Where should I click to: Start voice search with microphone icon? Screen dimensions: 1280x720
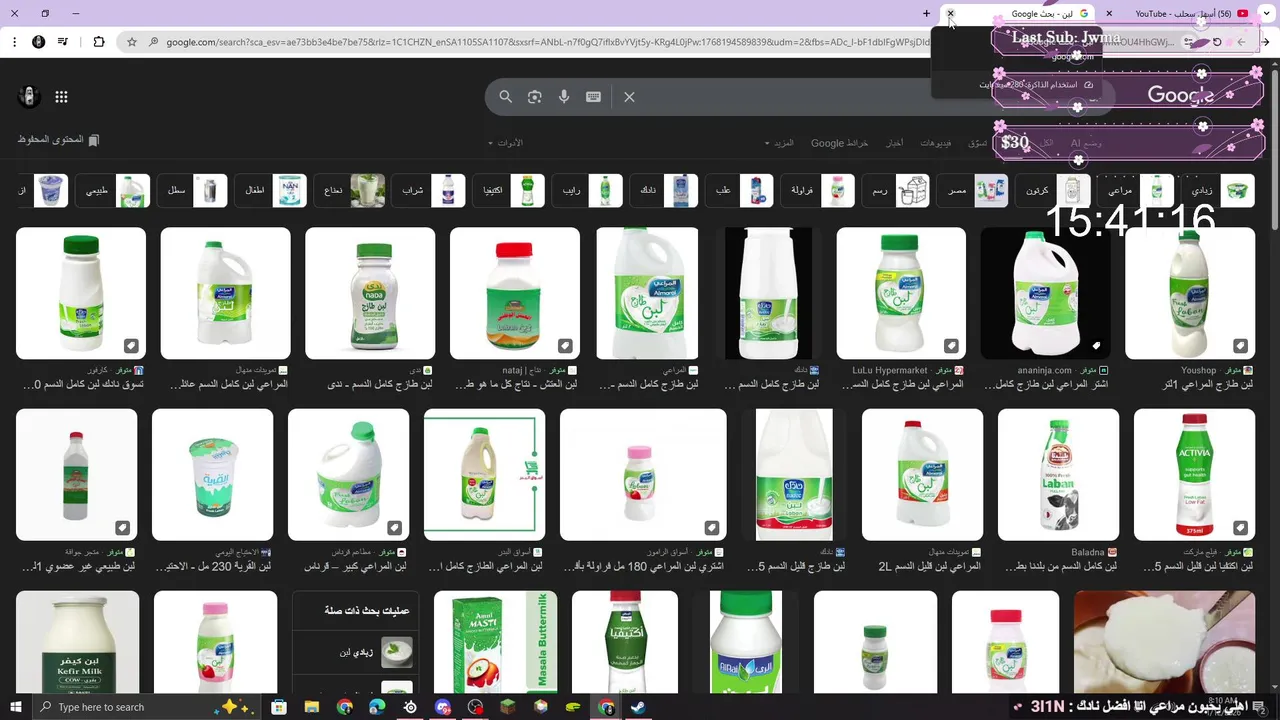point(564,97)
